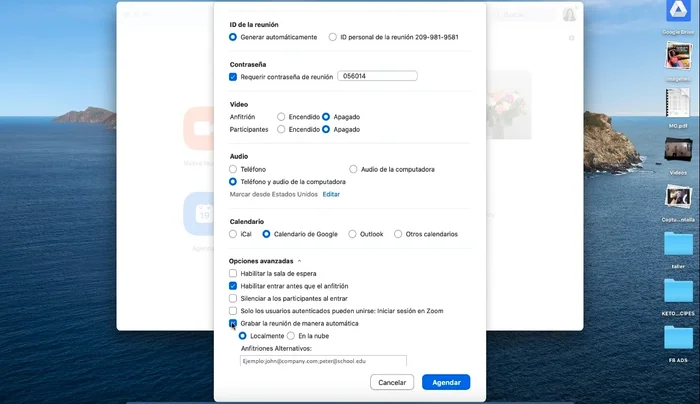Enable the waiting room checkbox

tap(233, 273)
